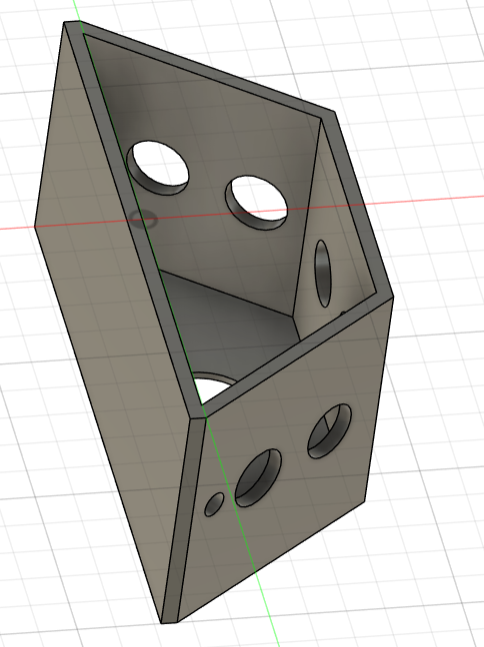Select the front-face hole nearest the right edge

pyautogui.click(x=329, y=431)
